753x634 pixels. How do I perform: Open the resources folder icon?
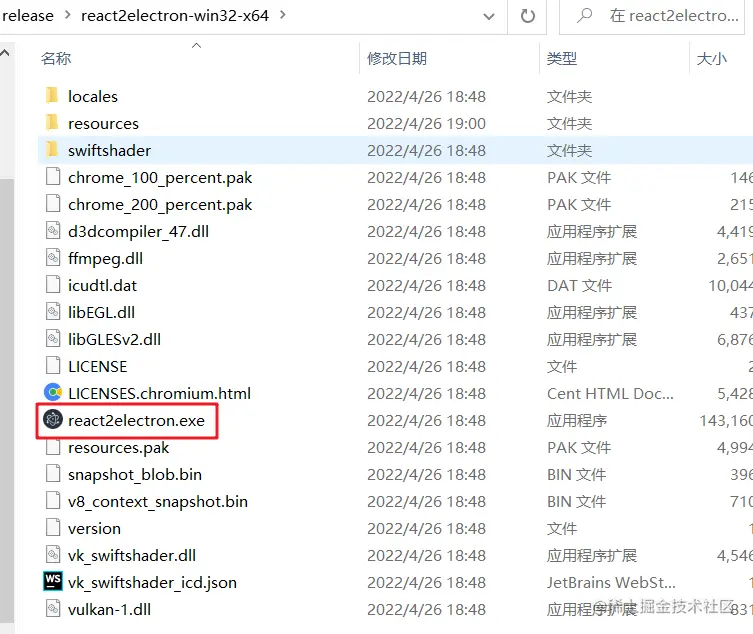52,122
